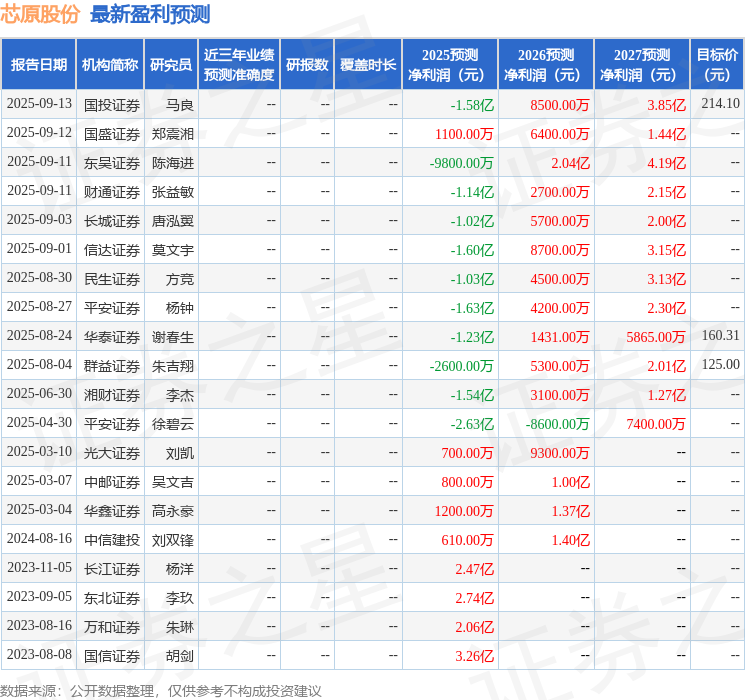Select the 覆盖时长 column header

pyautogui.click(x=367, y=65)
